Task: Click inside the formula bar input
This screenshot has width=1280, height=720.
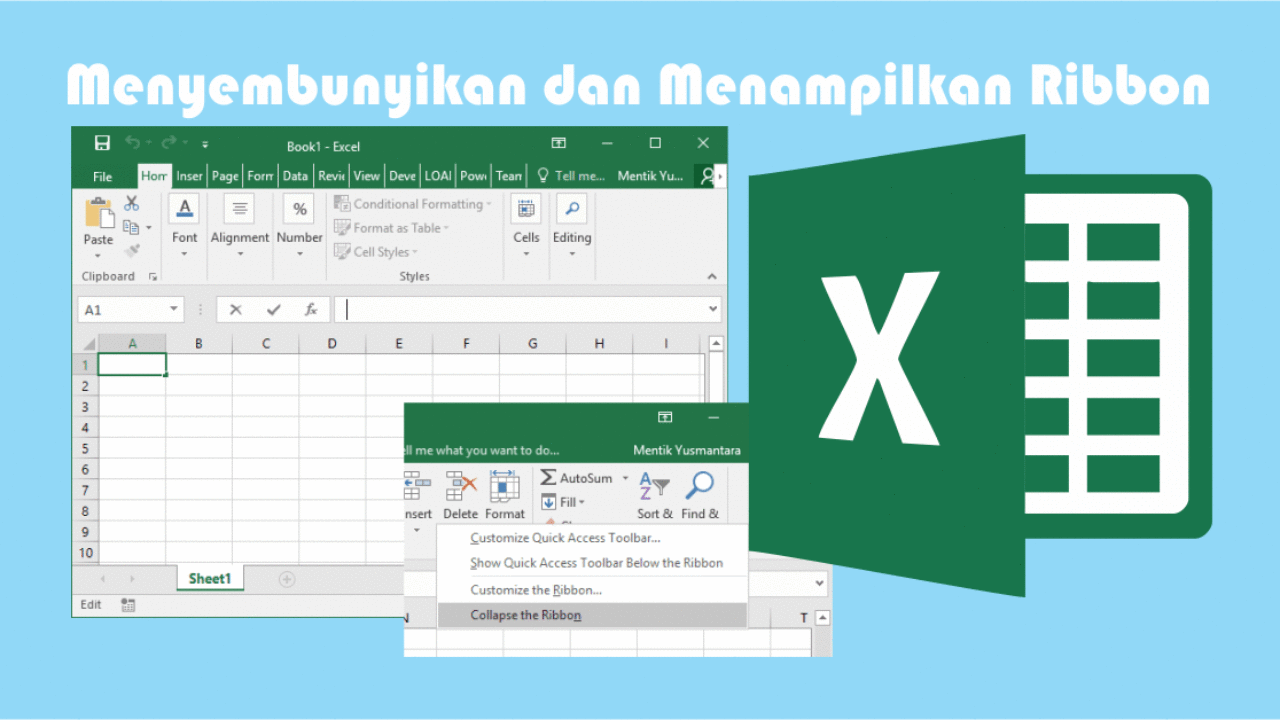Action: coord(520,310)
